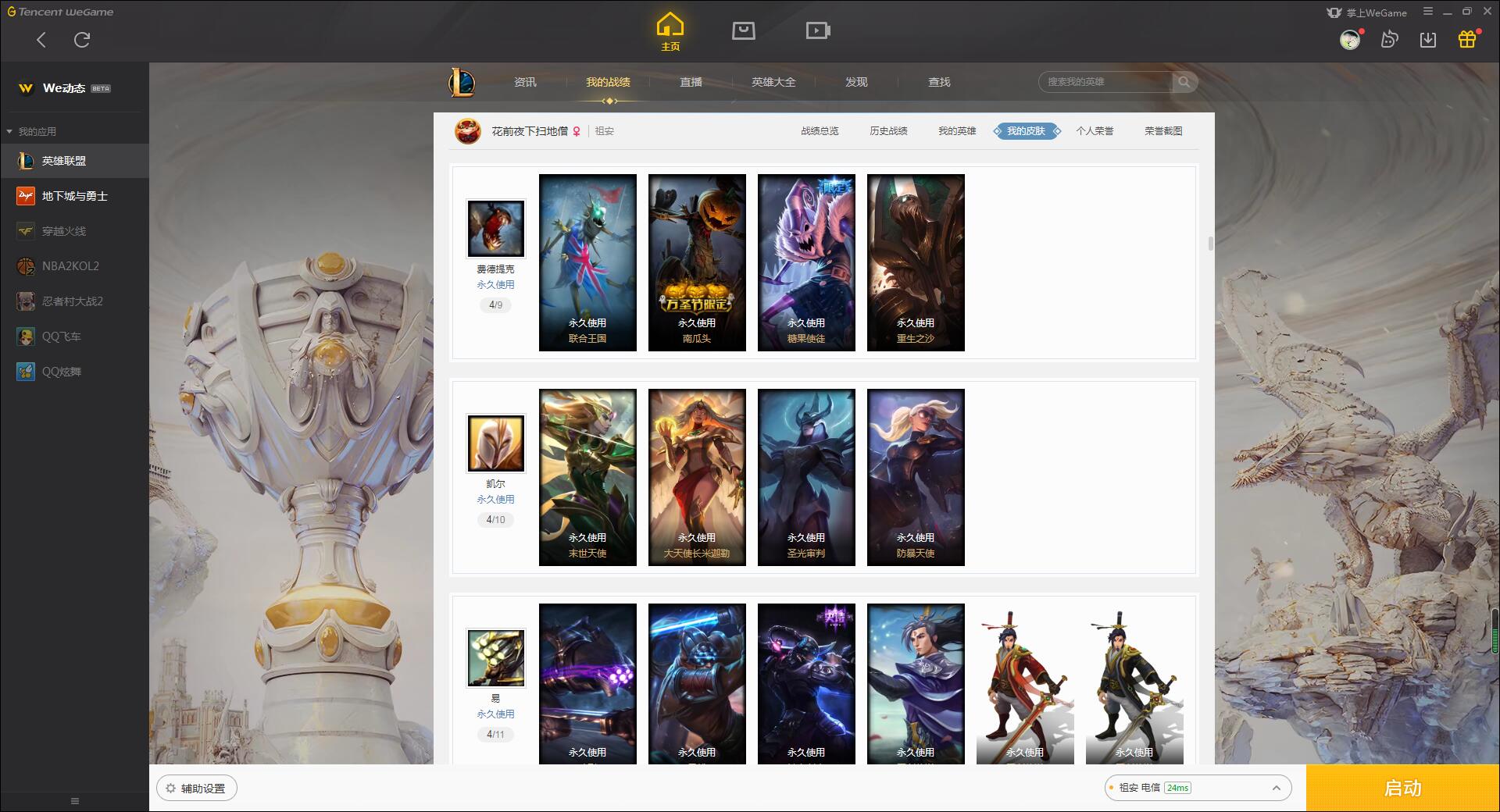The width and height of the screenshot is (1500, 812).
Task: Click the sidebar bottom menu handle icon
Action: click(x=75, y=801)
